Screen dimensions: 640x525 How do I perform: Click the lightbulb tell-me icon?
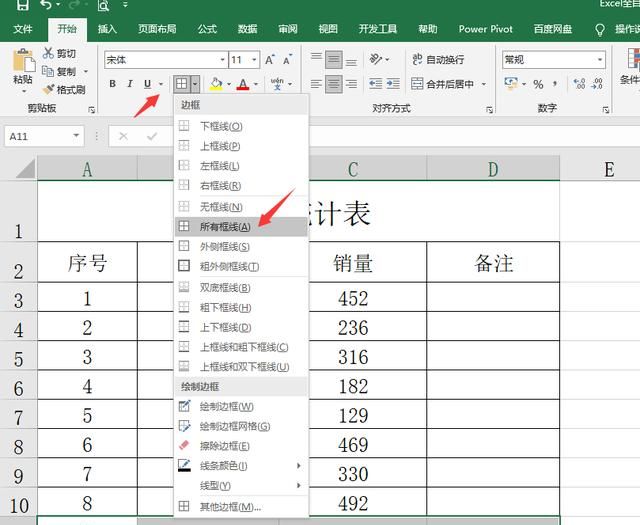tap(600, 30)
